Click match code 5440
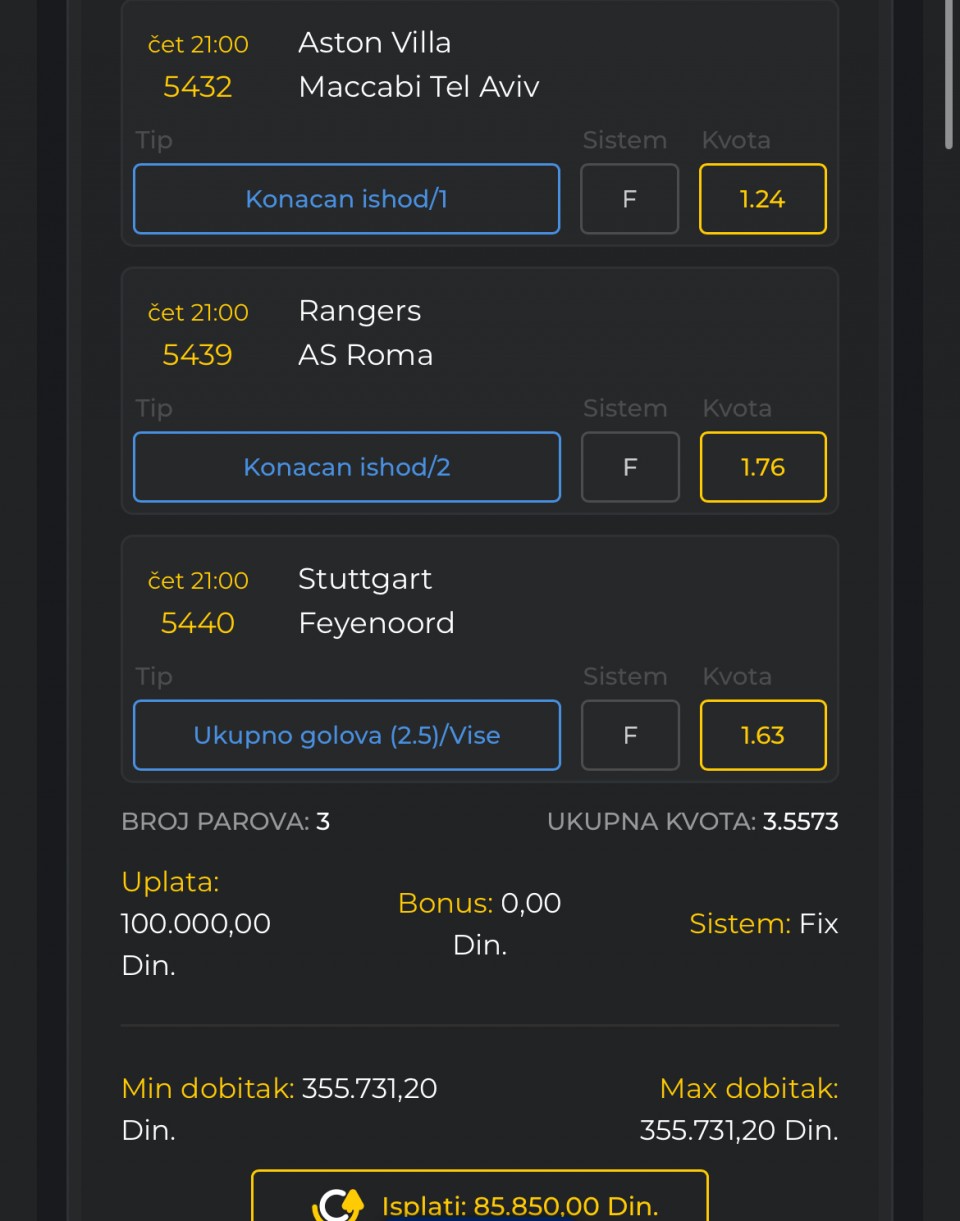 pyautogui.click(x=198, y=623)
